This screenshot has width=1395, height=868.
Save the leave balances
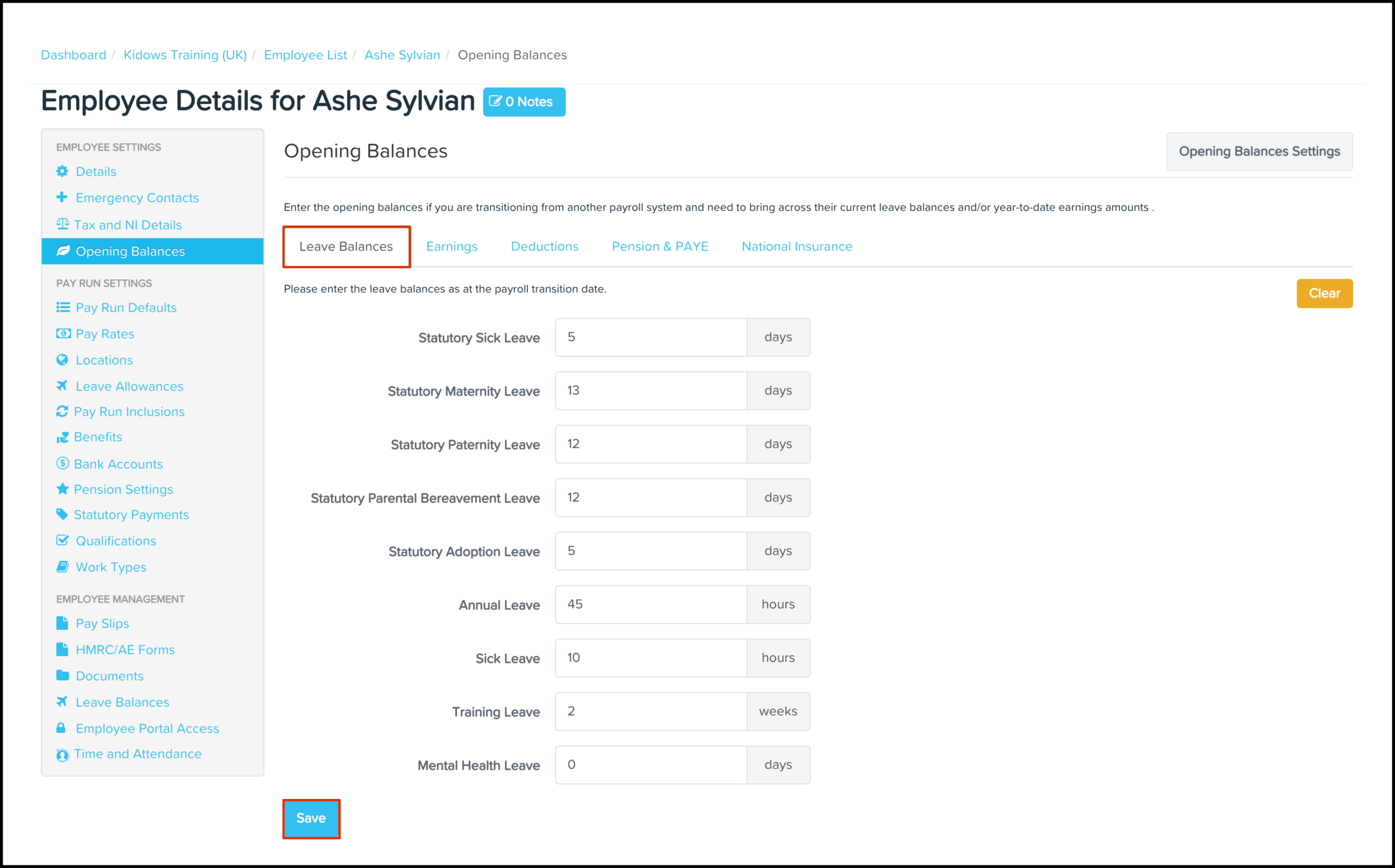[x=311, y=818]
